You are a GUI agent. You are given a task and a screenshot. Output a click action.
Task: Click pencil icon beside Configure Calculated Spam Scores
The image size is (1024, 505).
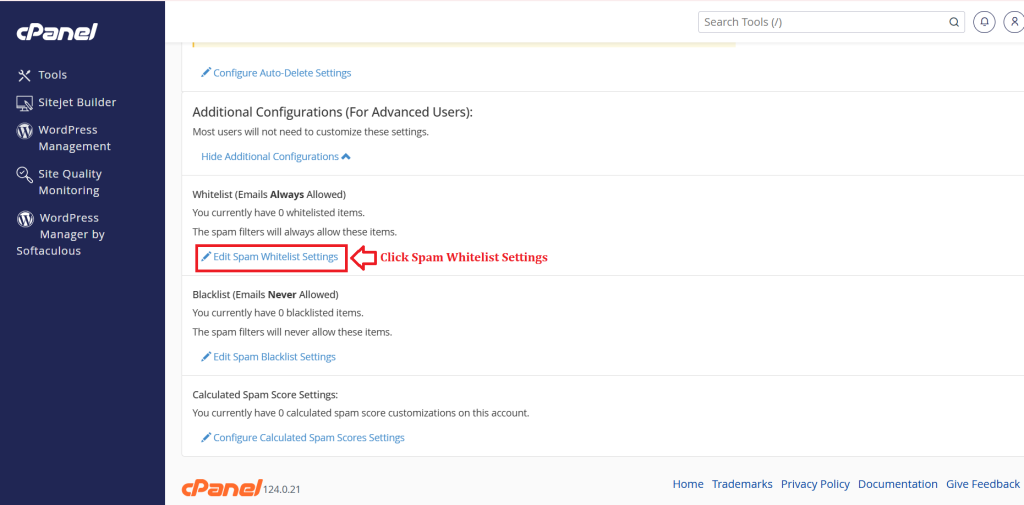206,438
